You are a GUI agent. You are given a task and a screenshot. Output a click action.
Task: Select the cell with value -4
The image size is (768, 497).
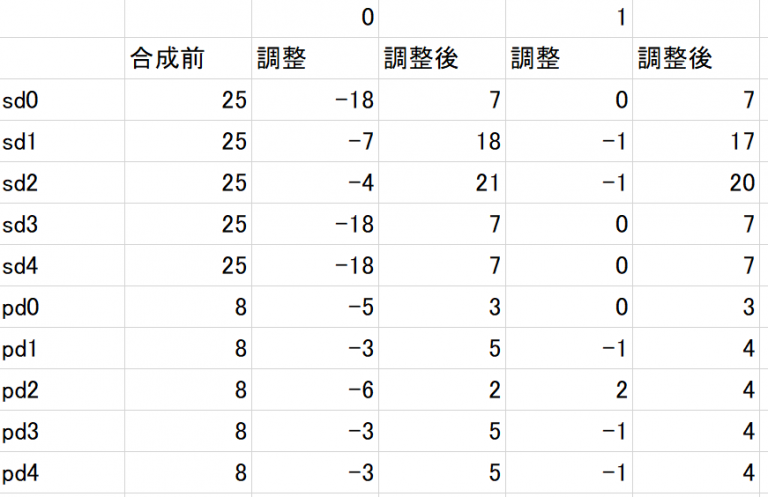315,183
